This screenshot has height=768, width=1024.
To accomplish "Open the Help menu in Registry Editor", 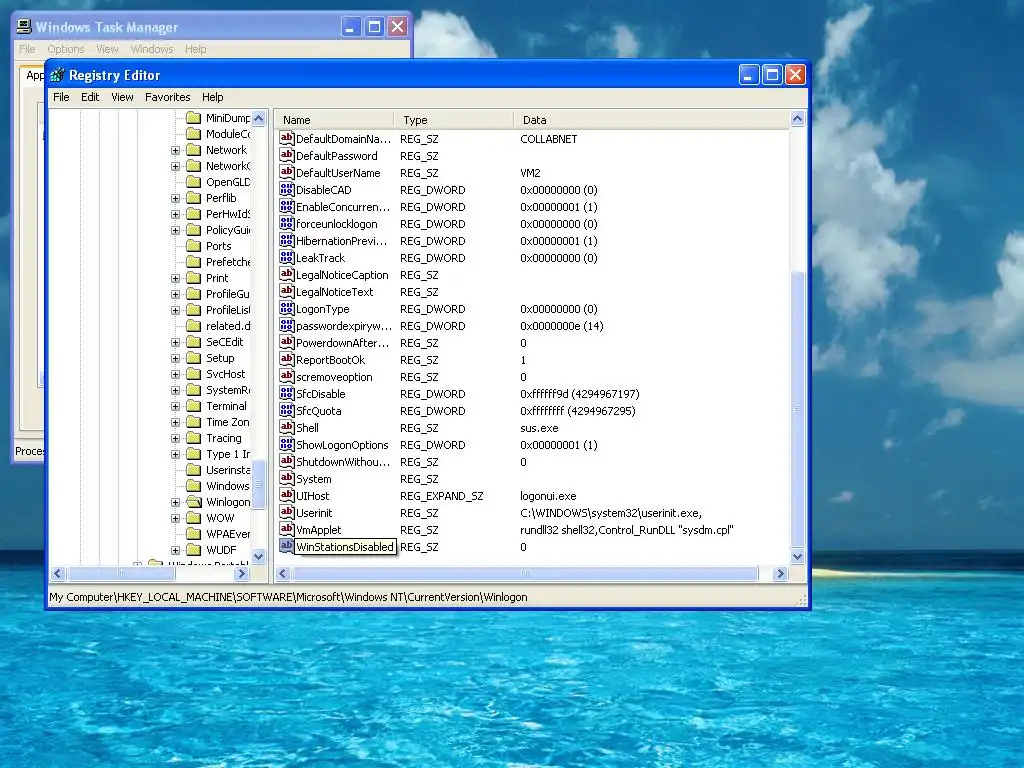I will pos(212,97).
